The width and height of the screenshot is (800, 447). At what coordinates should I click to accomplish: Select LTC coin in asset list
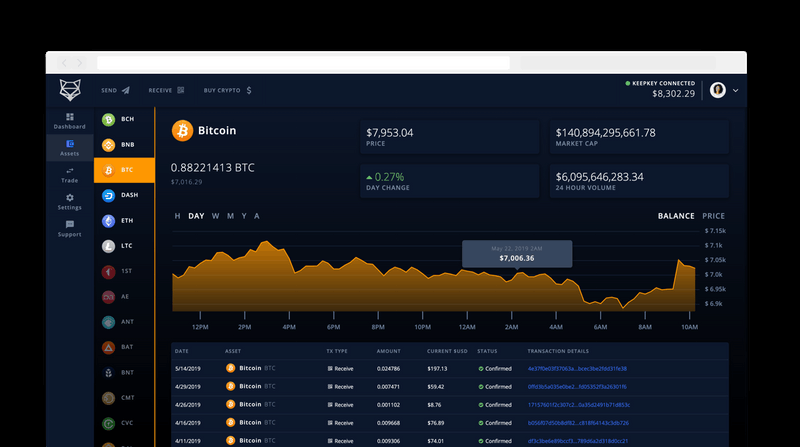point(124,246)
